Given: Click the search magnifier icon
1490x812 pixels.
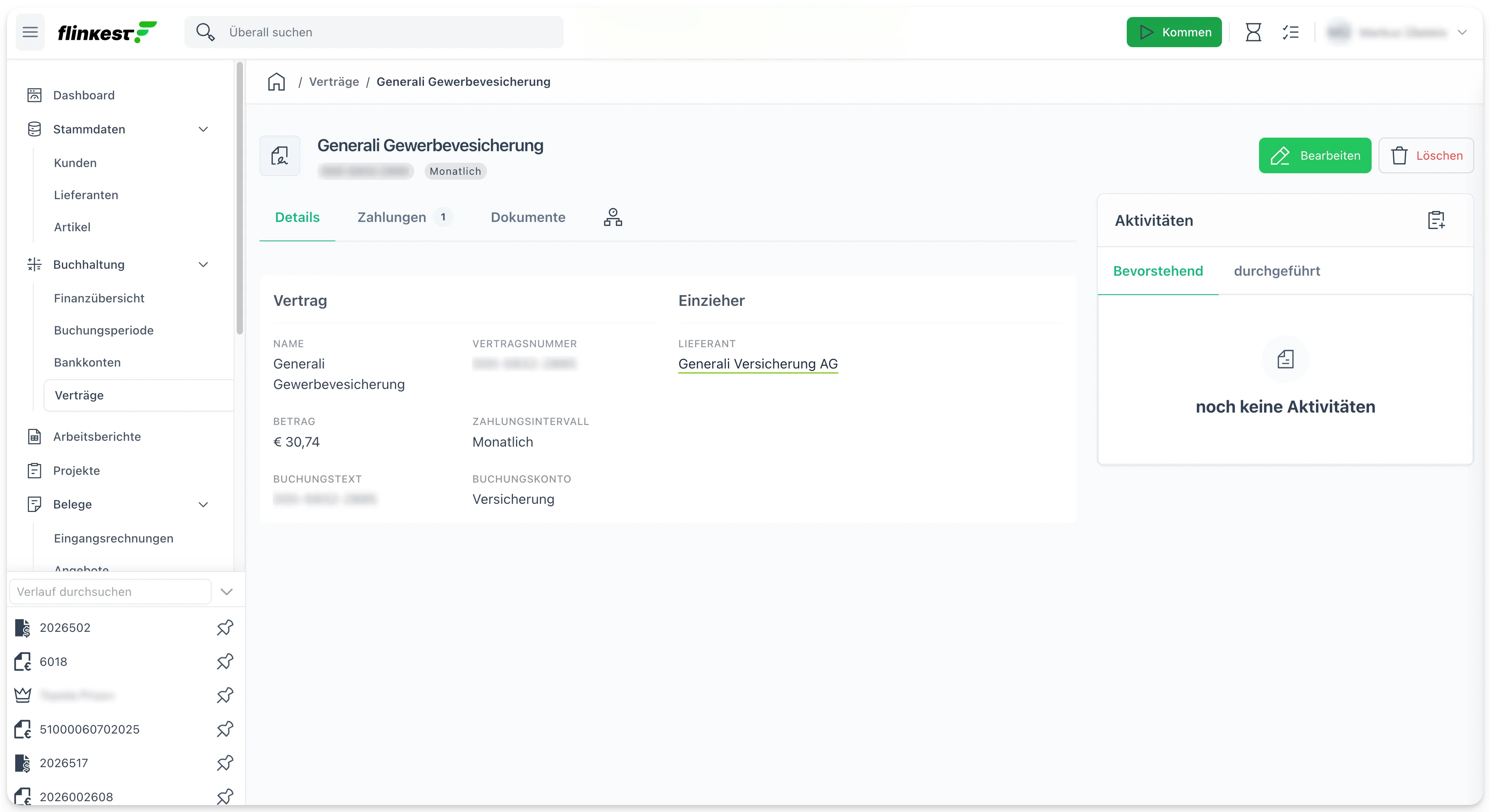Looking at the screenshot, I should pos(205,32).
